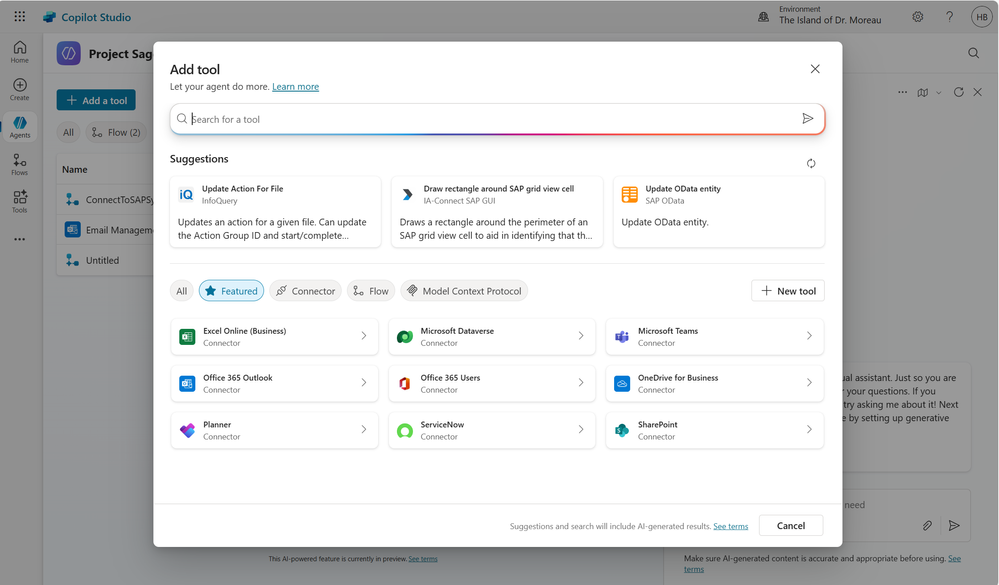Open Draw rectangle around SAP grid suggestion
This screenshot has height=585, width=999.
[x=497, y=212]
